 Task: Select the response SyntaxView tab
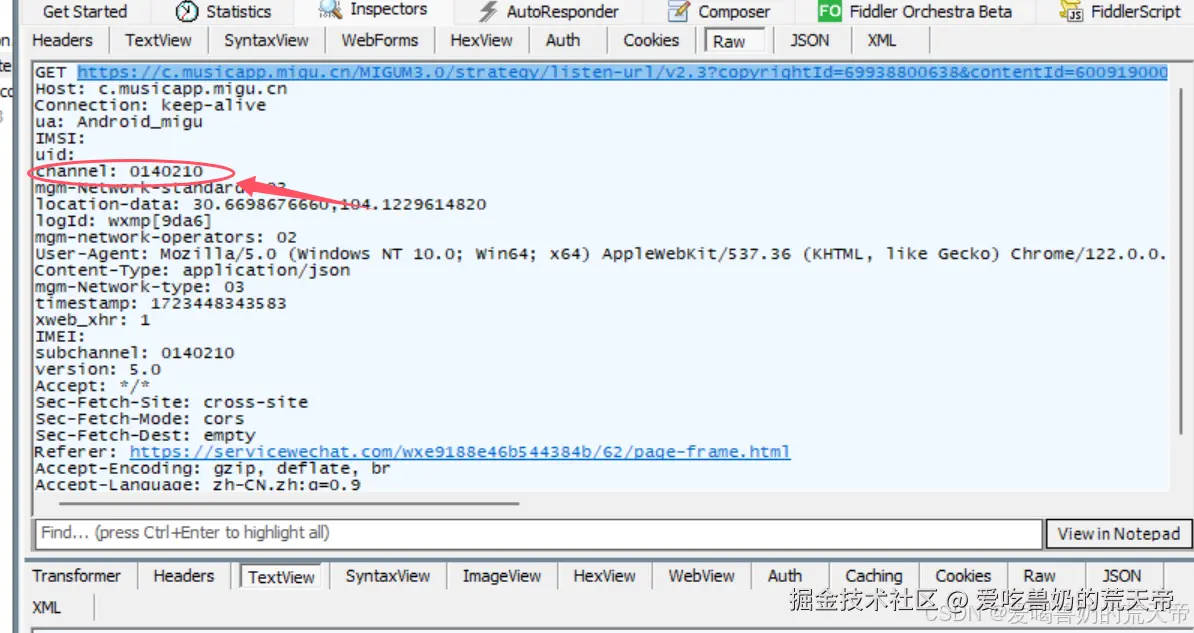click(x=388, y=576)
